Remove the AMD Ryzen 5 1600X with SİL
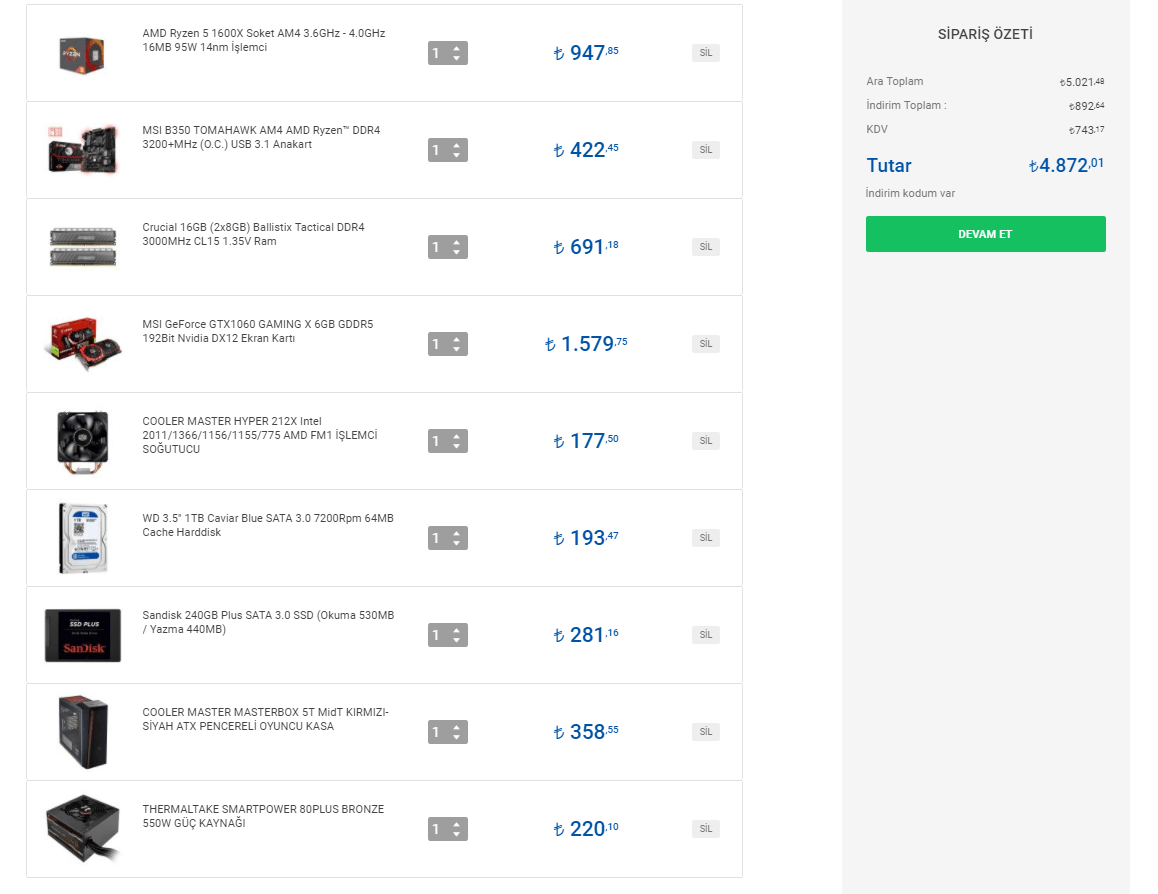 pos(705,53)
